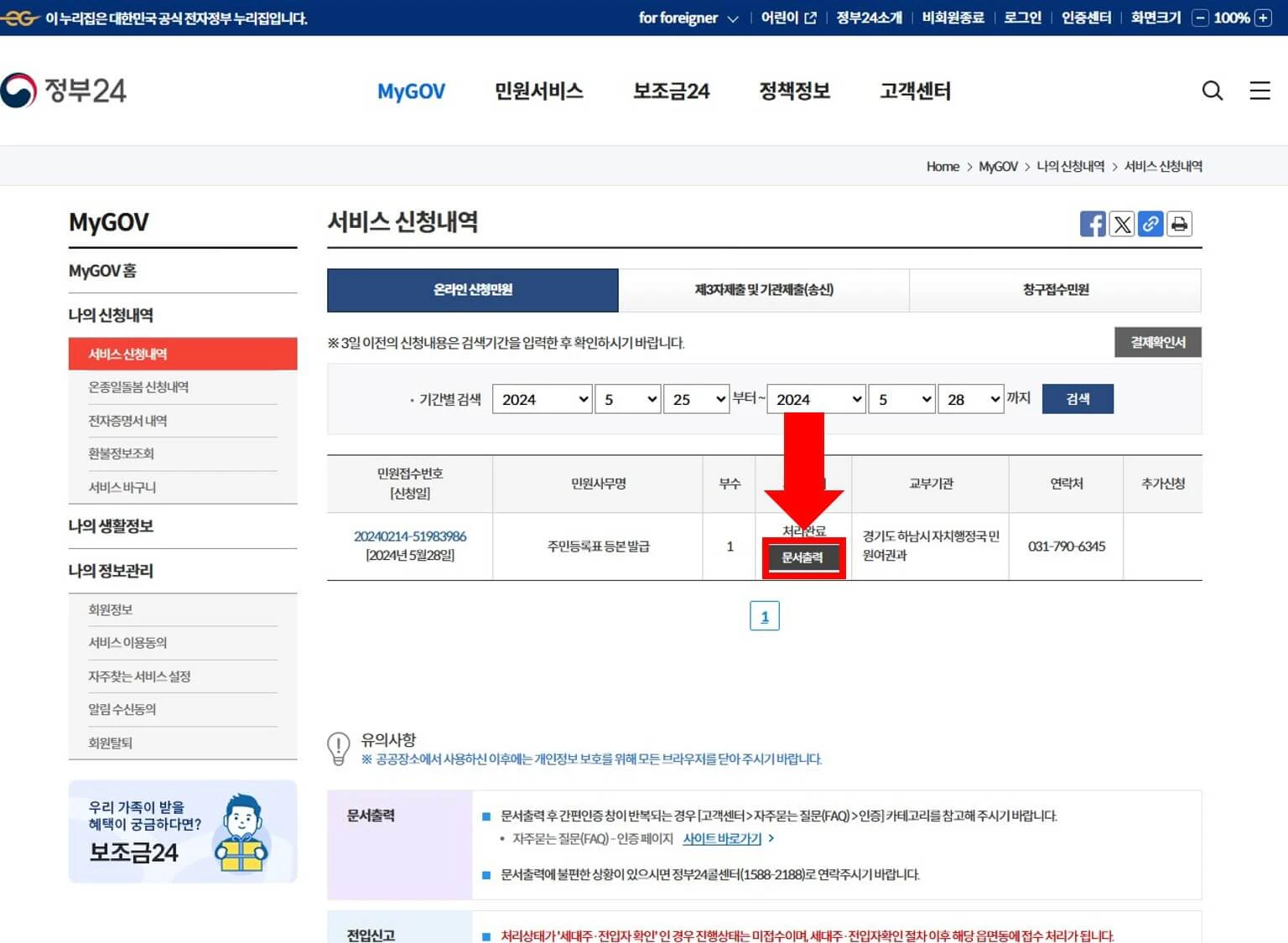The width and height of the screenshot is (1288, 943).
Task: Open the starting year 2024 dropdown
Action: coord(542,399)
